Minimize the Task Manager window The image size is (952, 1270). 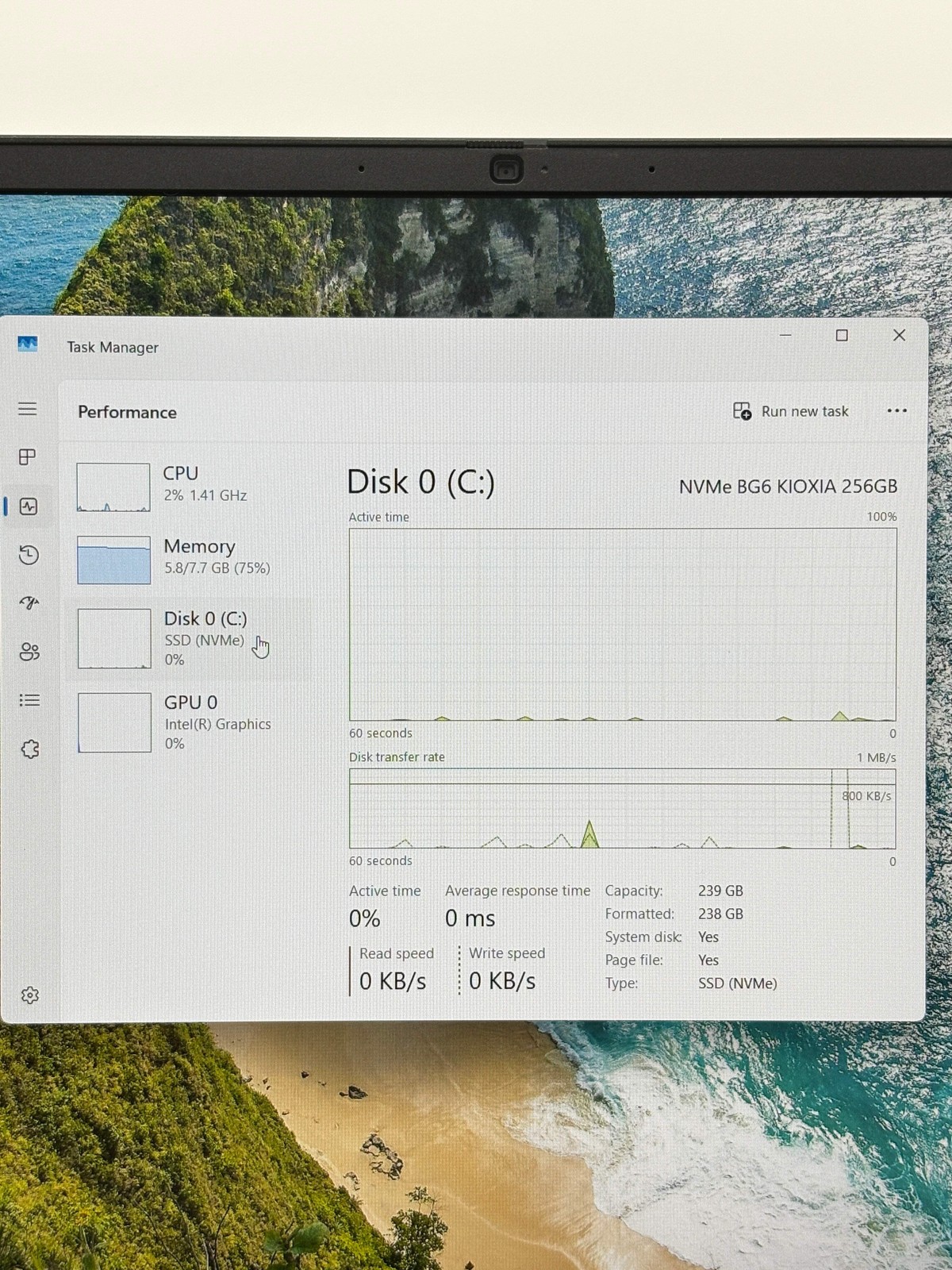tap(785, 336)
